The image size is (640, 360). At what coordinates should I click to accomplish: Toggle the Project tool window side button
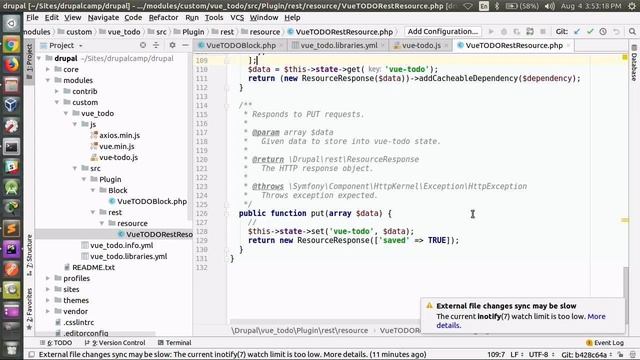(x=29, y=61)
